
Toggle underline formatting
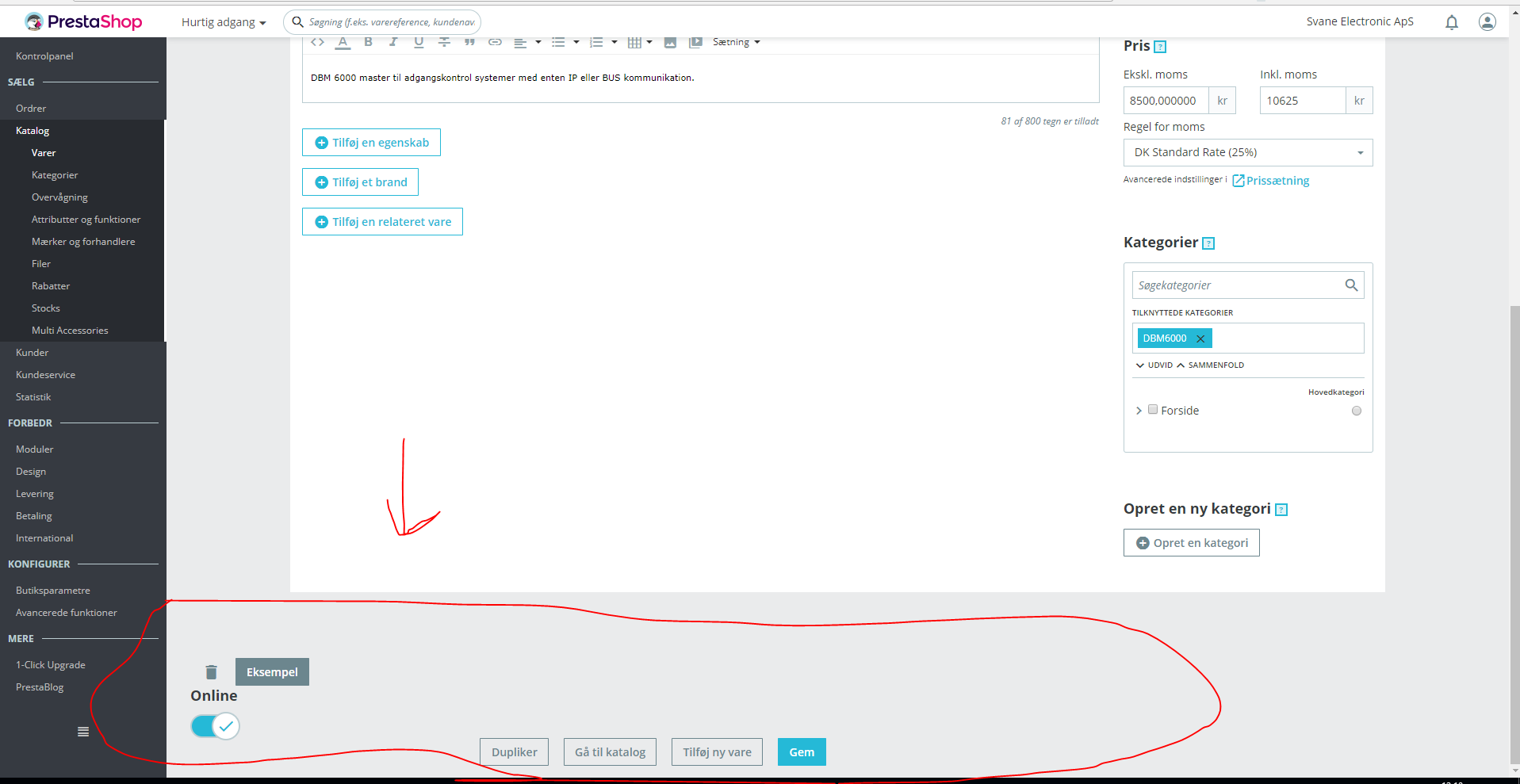419,42
